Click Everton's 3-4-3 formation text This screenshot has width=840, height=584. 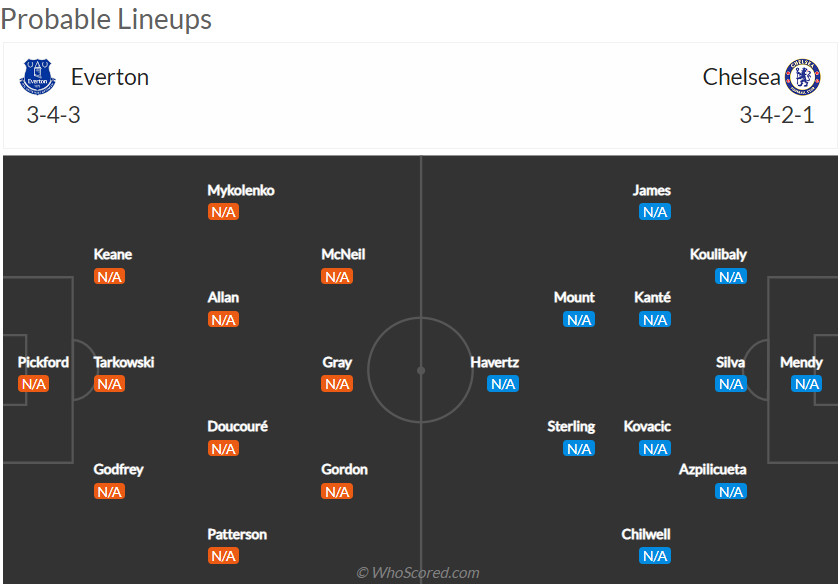pyautogui.click(x=54, y=115)
